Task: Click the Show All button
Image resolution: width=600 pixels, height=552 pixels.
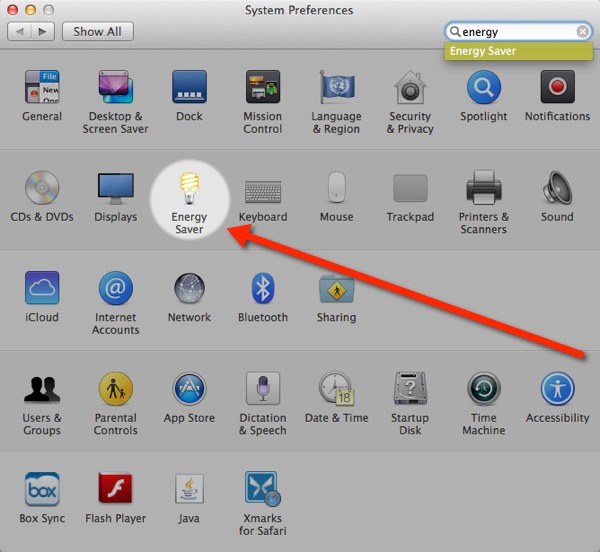Action: coord(98,31)
